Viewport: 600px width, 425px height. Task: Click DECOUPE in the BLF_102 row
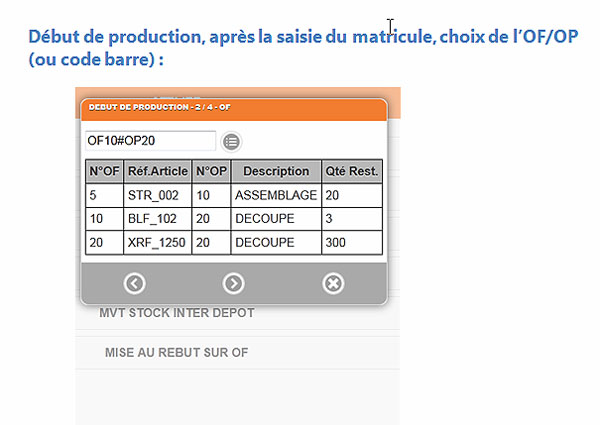(276, 219)
